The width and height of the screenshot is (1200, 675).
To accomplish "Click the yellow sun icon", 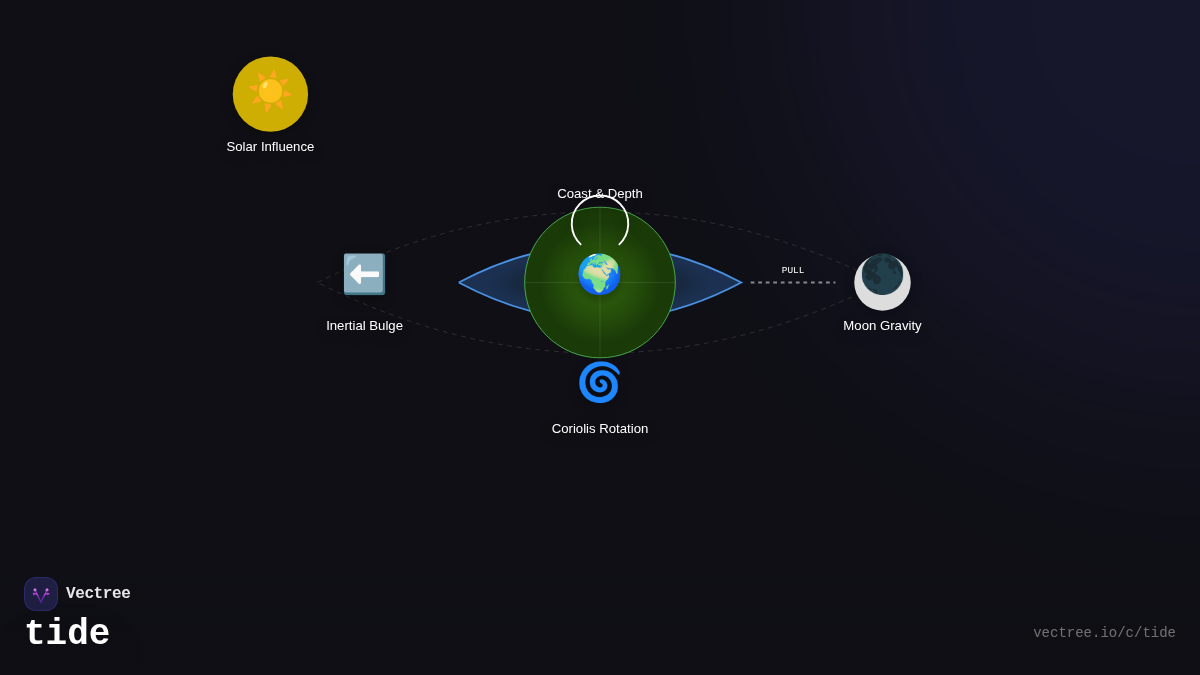I will tap(270, 94).
